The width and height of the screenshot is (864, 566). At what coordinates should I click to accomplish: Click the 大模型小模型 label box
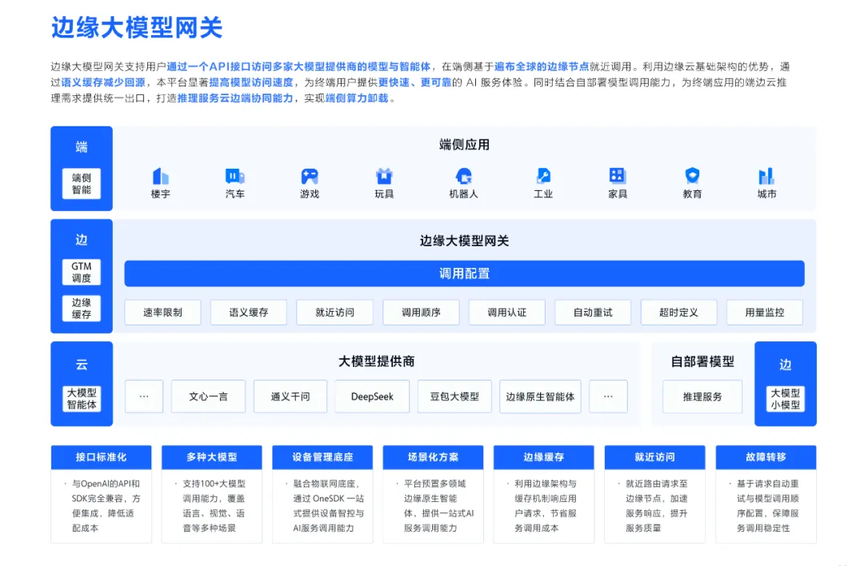tap(785, 399)
